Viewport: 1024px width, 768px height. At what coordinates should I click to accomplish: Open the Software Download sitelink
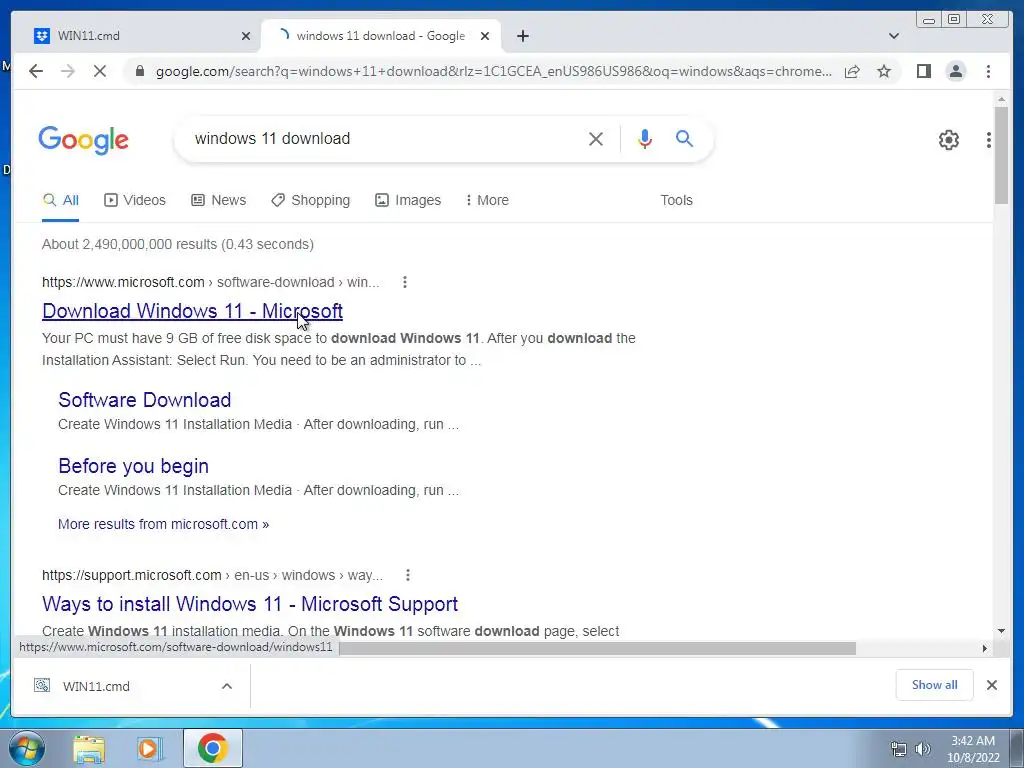(144, 400)
